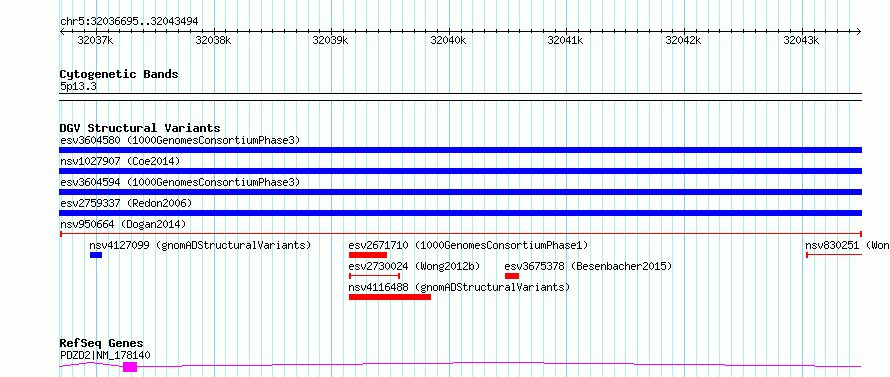Viewport: 890px width, 377px height.
Task: Click the RefSeq Genes track title
Action: (x=102, y=344)
